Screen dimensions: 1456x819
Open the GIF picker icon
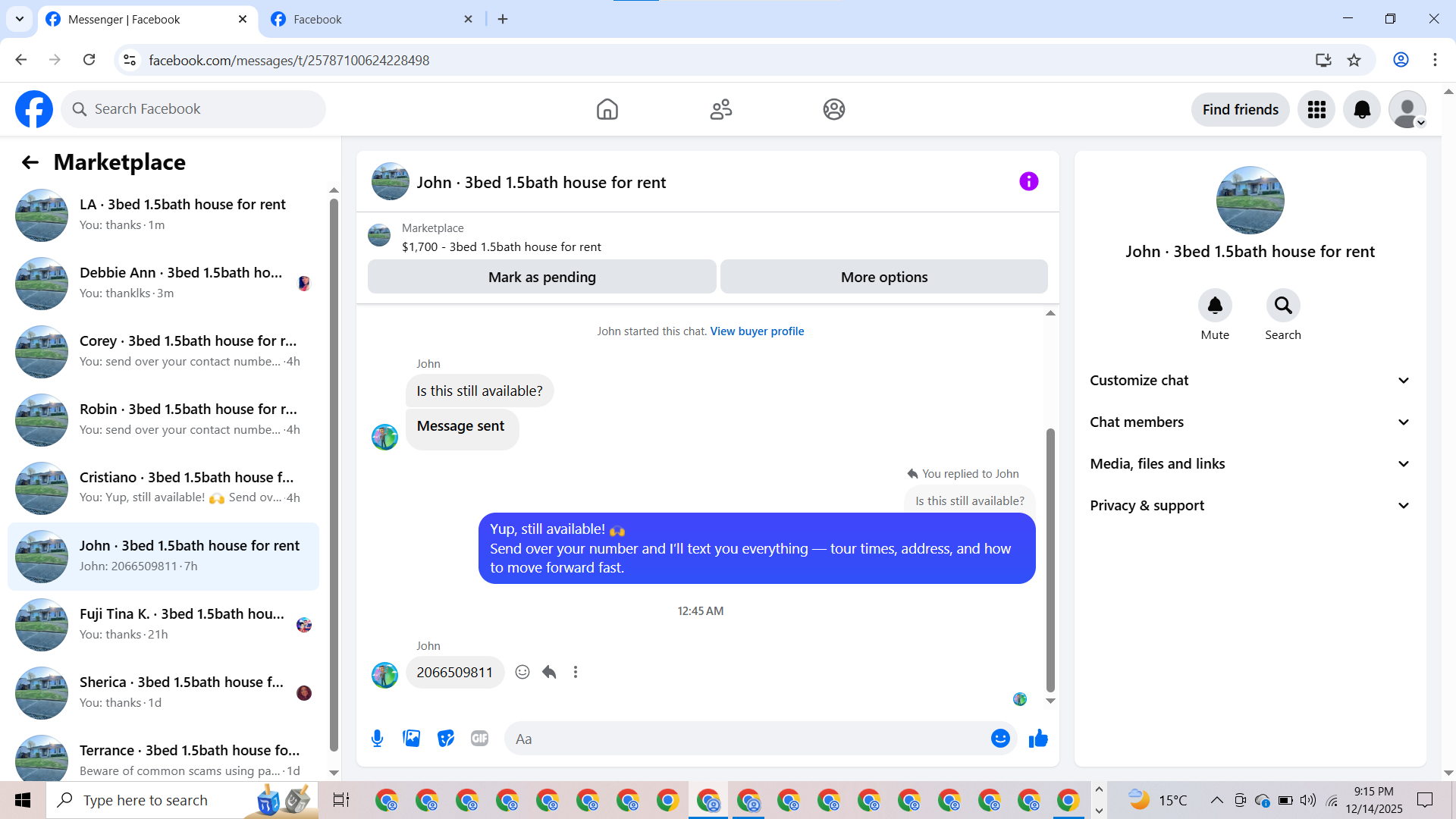tap(479, 739)
